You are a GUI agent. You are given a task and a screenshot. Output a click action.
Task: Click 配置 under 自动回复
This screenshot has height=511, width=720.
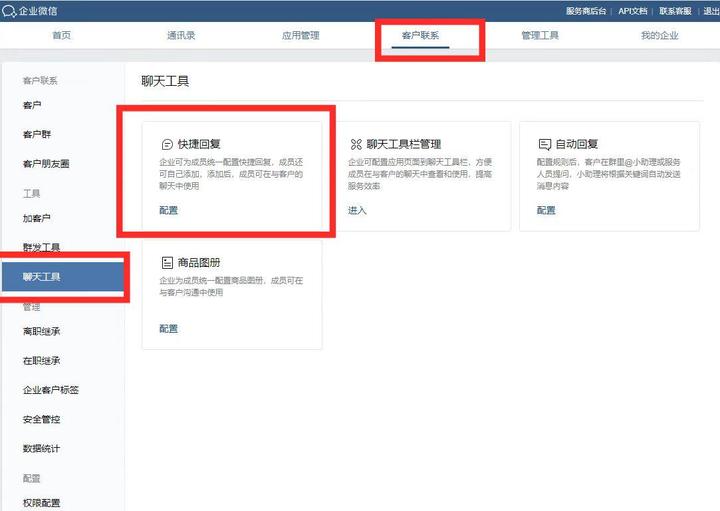pos(546,210)
